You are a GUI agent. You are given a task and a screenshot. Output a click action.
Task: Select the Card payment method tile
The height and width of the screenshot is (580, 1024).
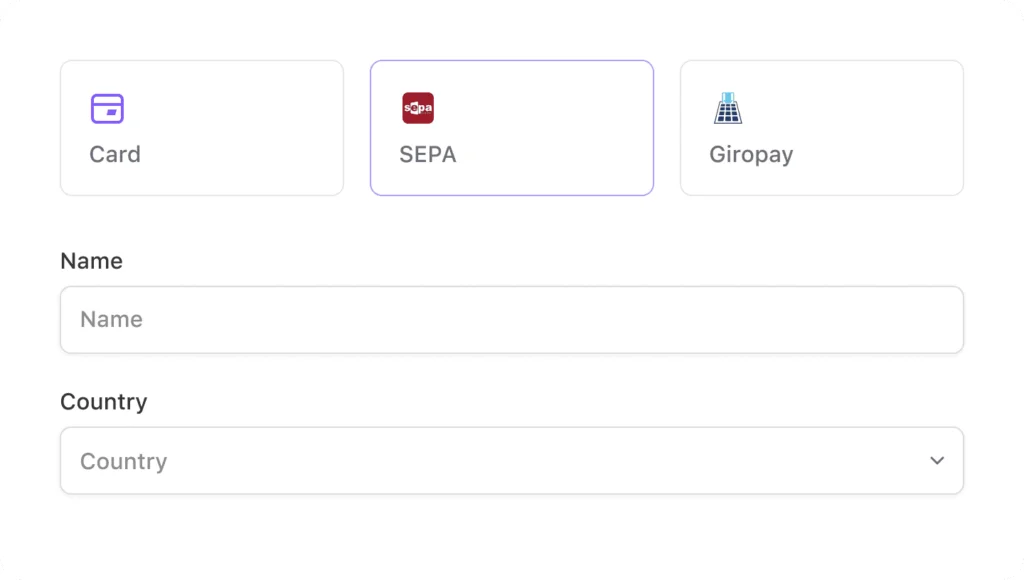[202, 128]
